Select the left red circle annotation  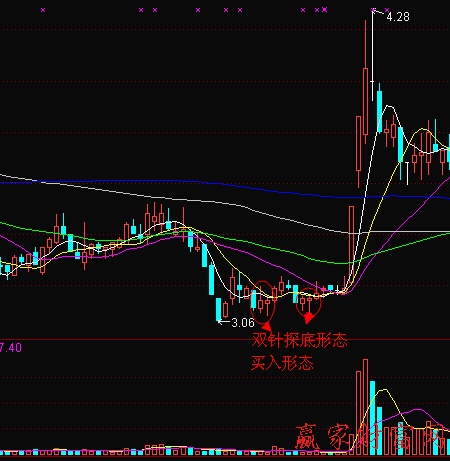click(263, 301)
